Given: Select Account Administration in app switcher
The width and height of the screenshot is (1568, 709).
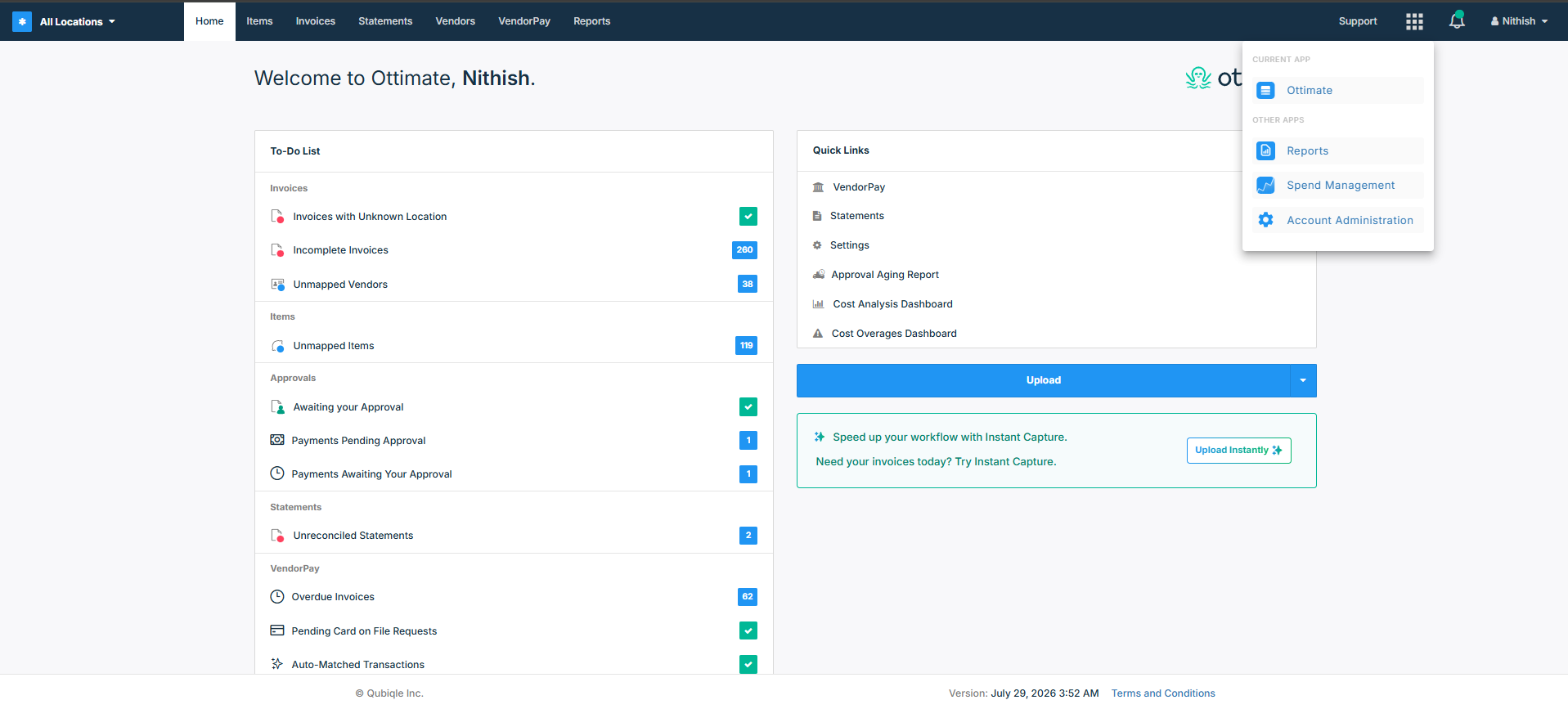Looking at the screenshot, I should click(x=1339, y=220).
